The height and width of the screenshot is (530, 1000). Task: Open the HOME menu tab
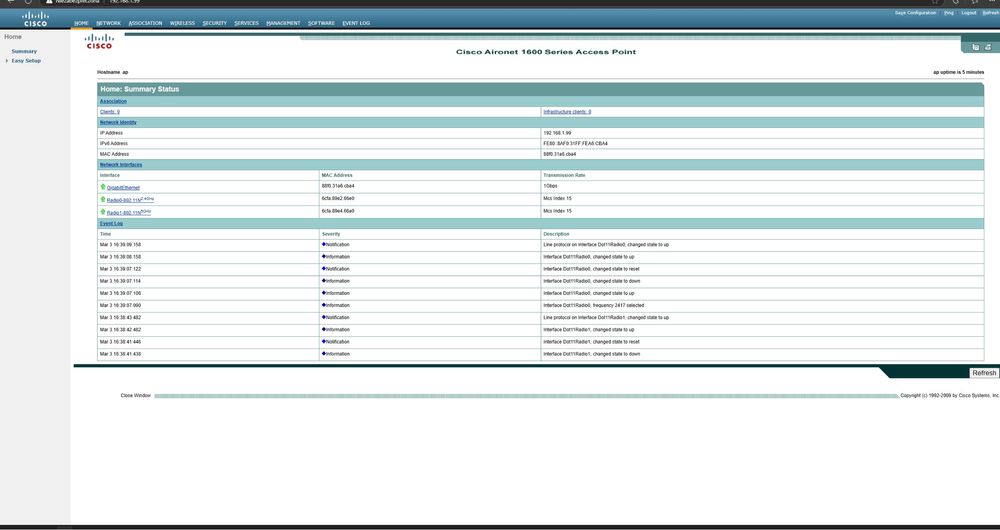click(81, 23)
